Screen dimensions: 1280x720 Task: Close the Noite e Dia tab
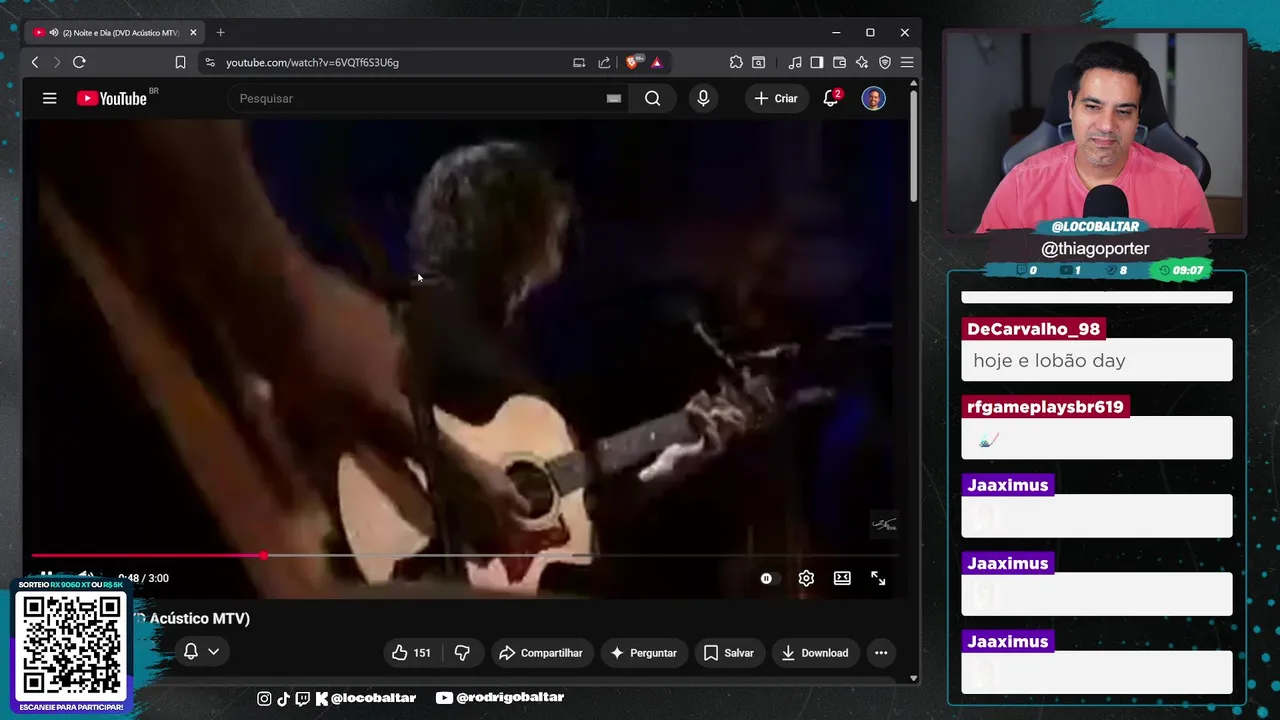click(x=193, y=32)
